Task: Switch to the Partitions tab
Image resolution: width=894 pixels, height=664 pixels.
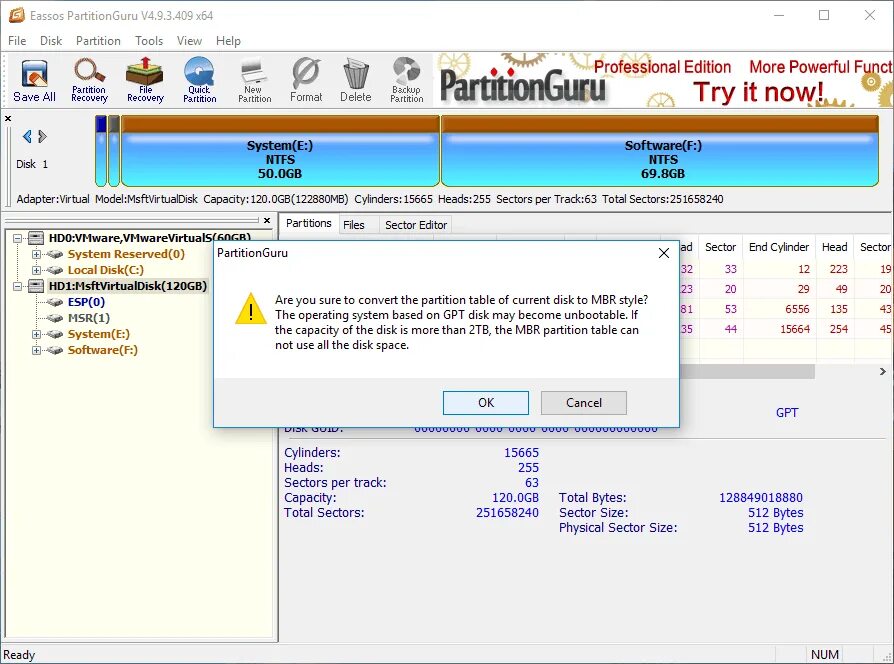Action: [x=308, y=223]
